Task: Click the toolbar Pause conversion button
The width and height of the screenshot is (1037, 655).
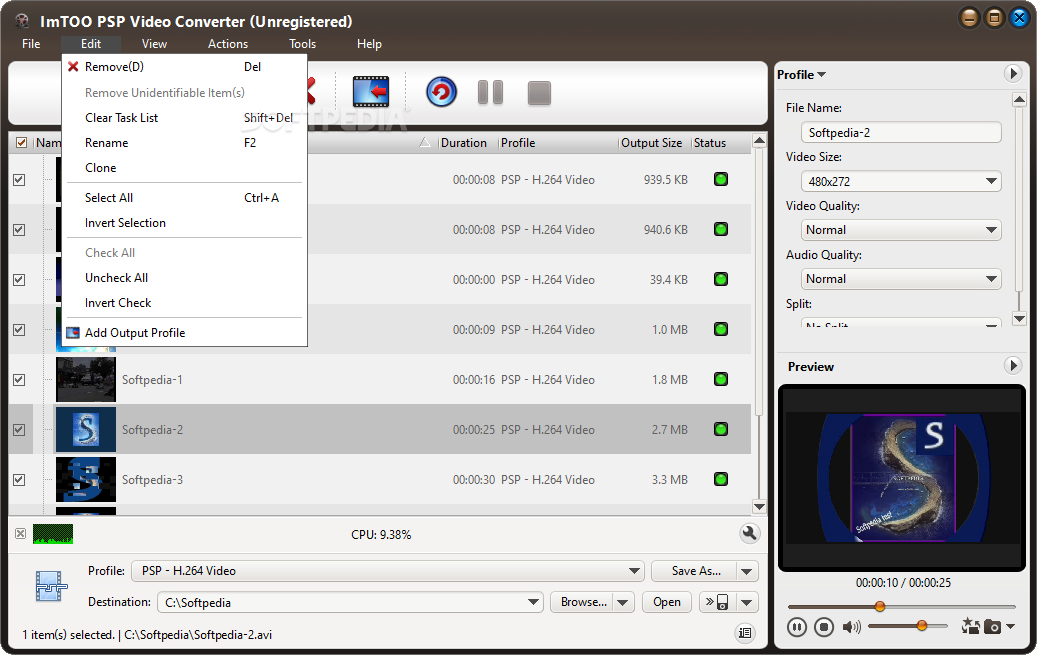Action: (490, 93)
